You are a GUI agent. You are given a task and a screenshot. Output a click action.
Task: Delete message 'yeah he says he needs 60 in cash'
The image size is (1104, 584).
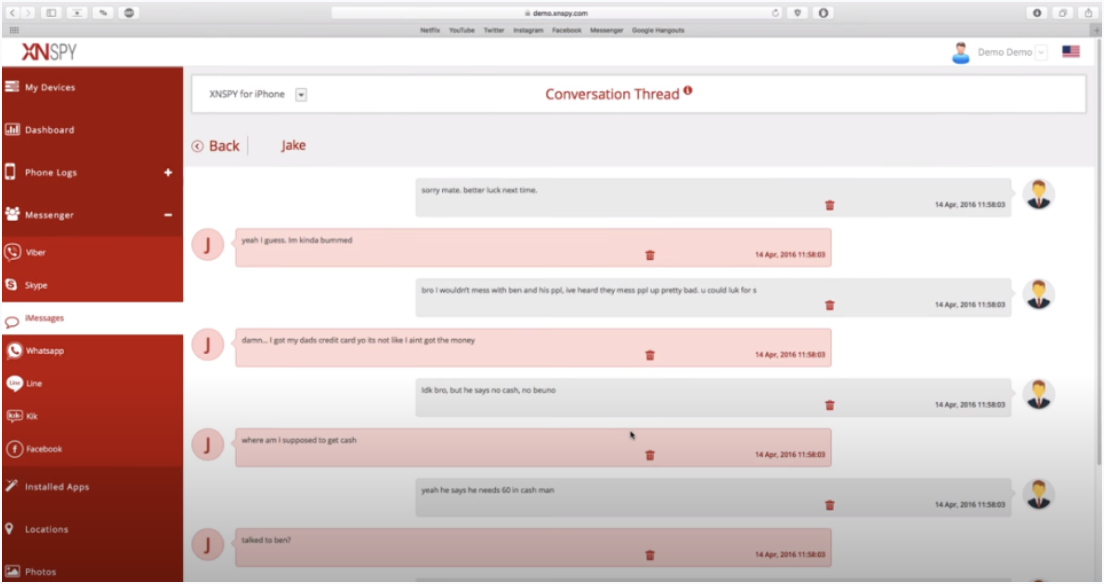pos(829,505)
